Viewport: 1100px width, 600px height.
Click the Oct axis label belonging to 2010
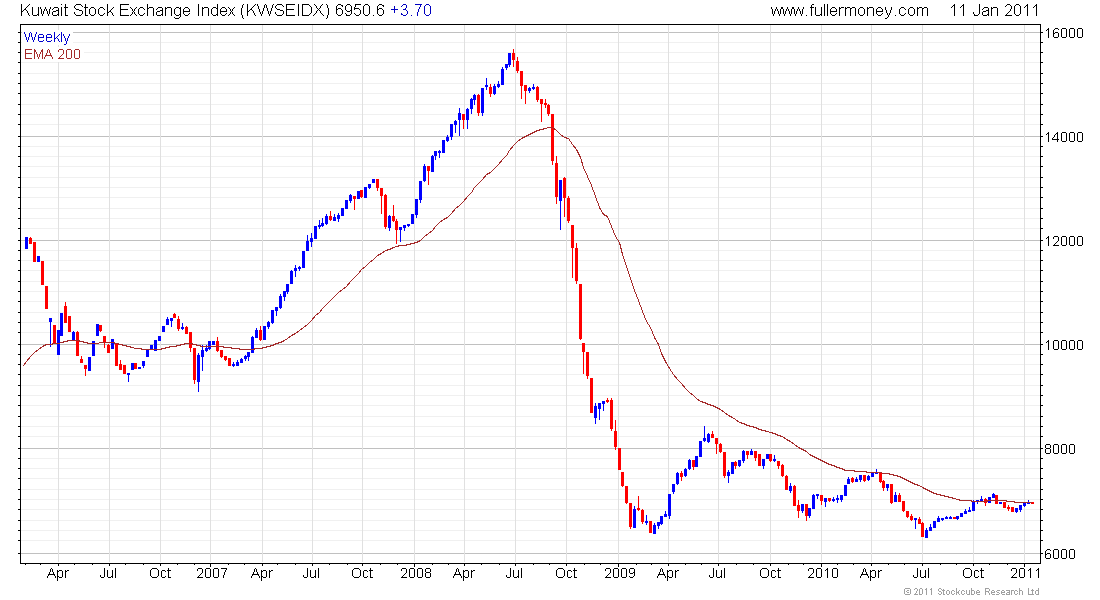click(x=973, y=573)
